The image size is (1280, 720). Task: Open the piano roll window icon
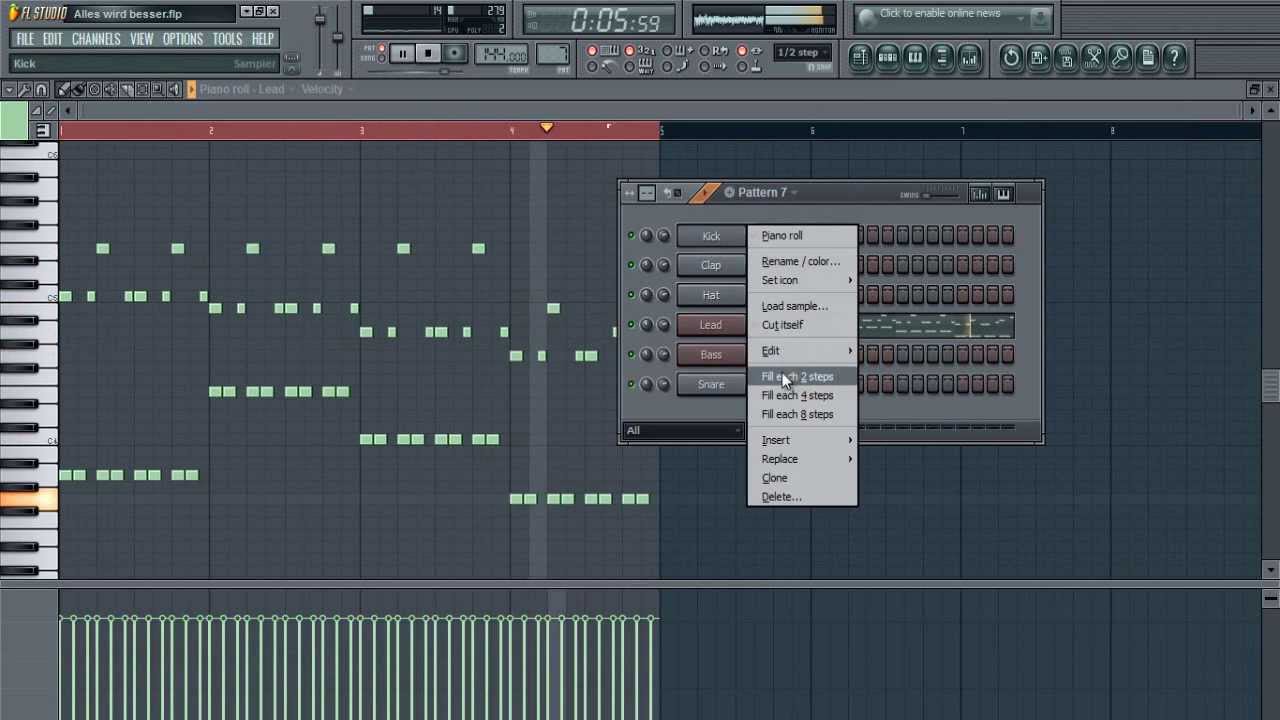pyautogui.click(x=914, y=58)
